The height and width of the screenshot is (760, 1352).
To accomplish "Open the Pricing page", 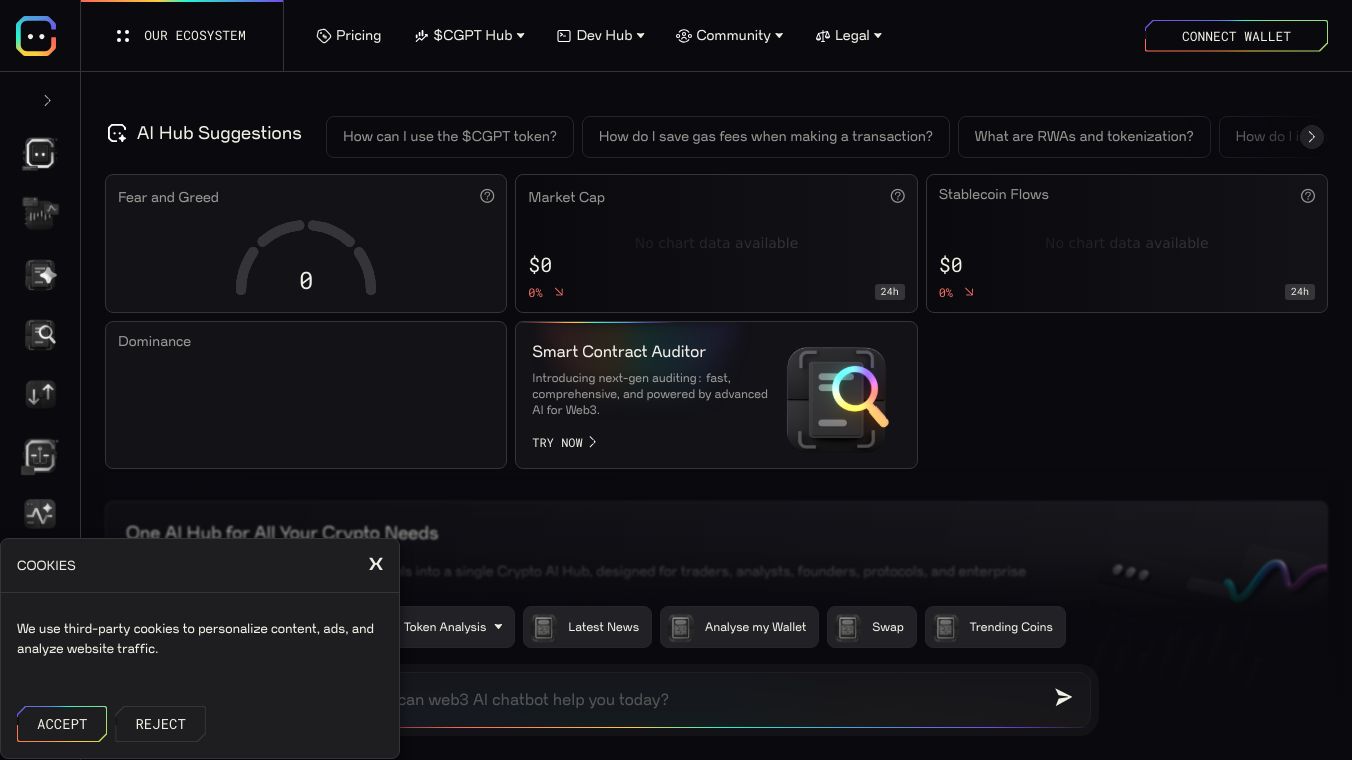I will 349,35.
